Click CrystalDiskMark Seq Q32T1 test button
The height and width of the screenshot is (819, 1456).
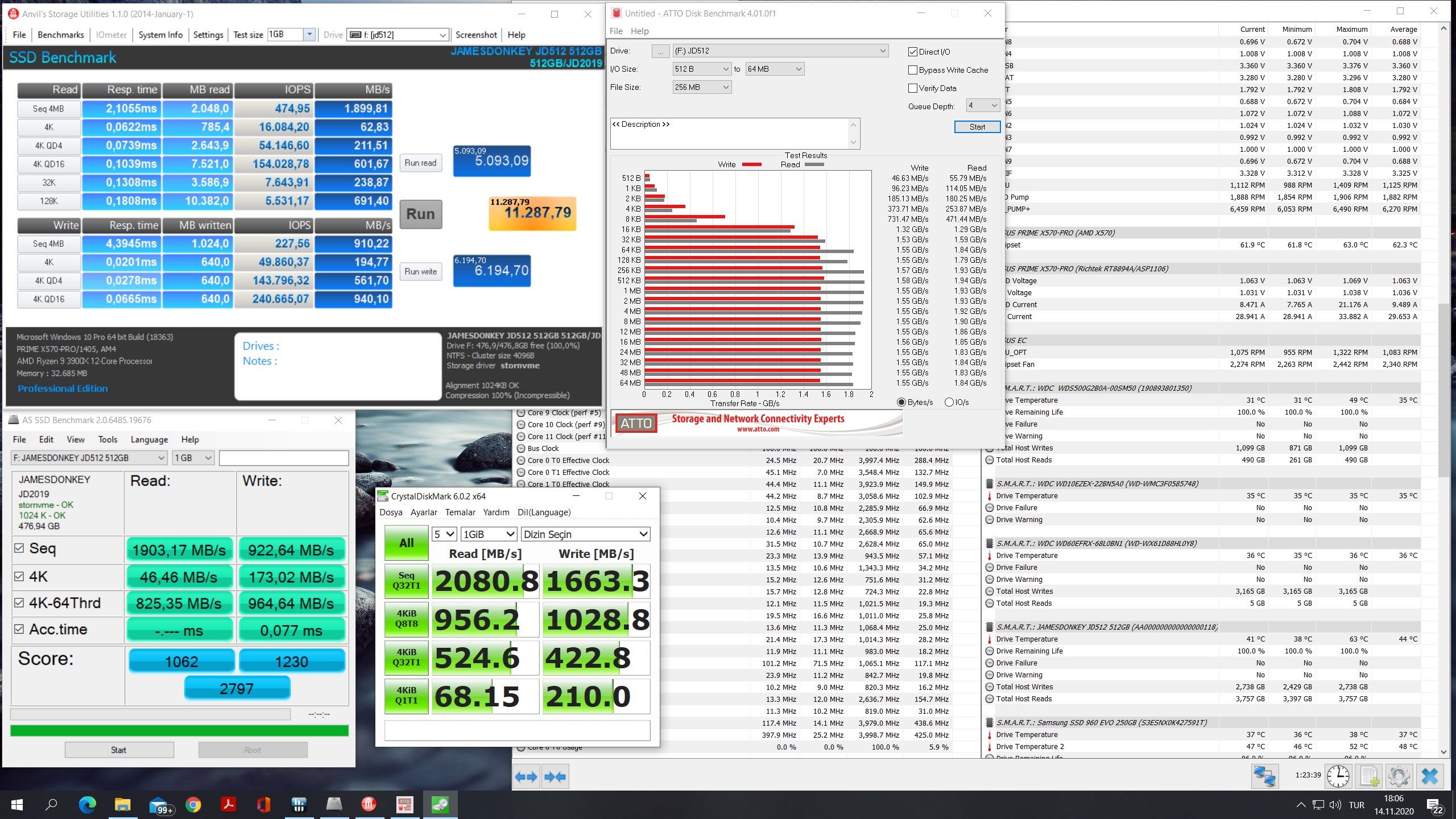coord(406,581)
